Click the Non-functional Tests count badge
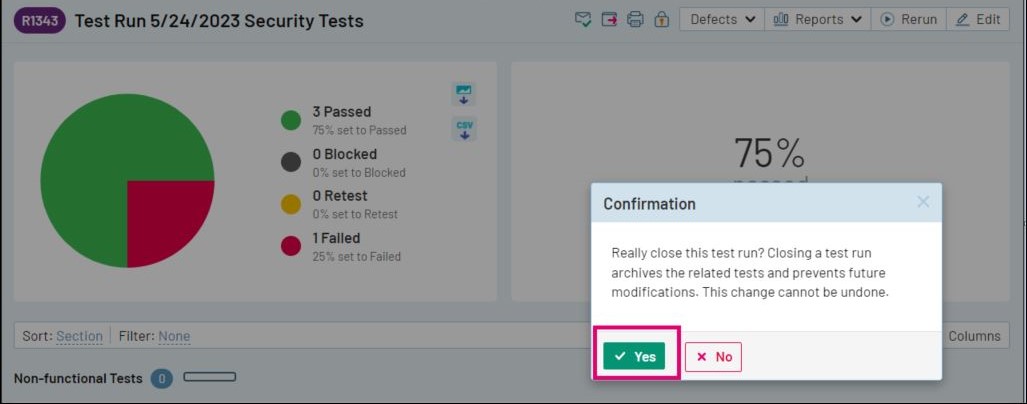The width and height of the screenshot is (1027, 404). 161,379
